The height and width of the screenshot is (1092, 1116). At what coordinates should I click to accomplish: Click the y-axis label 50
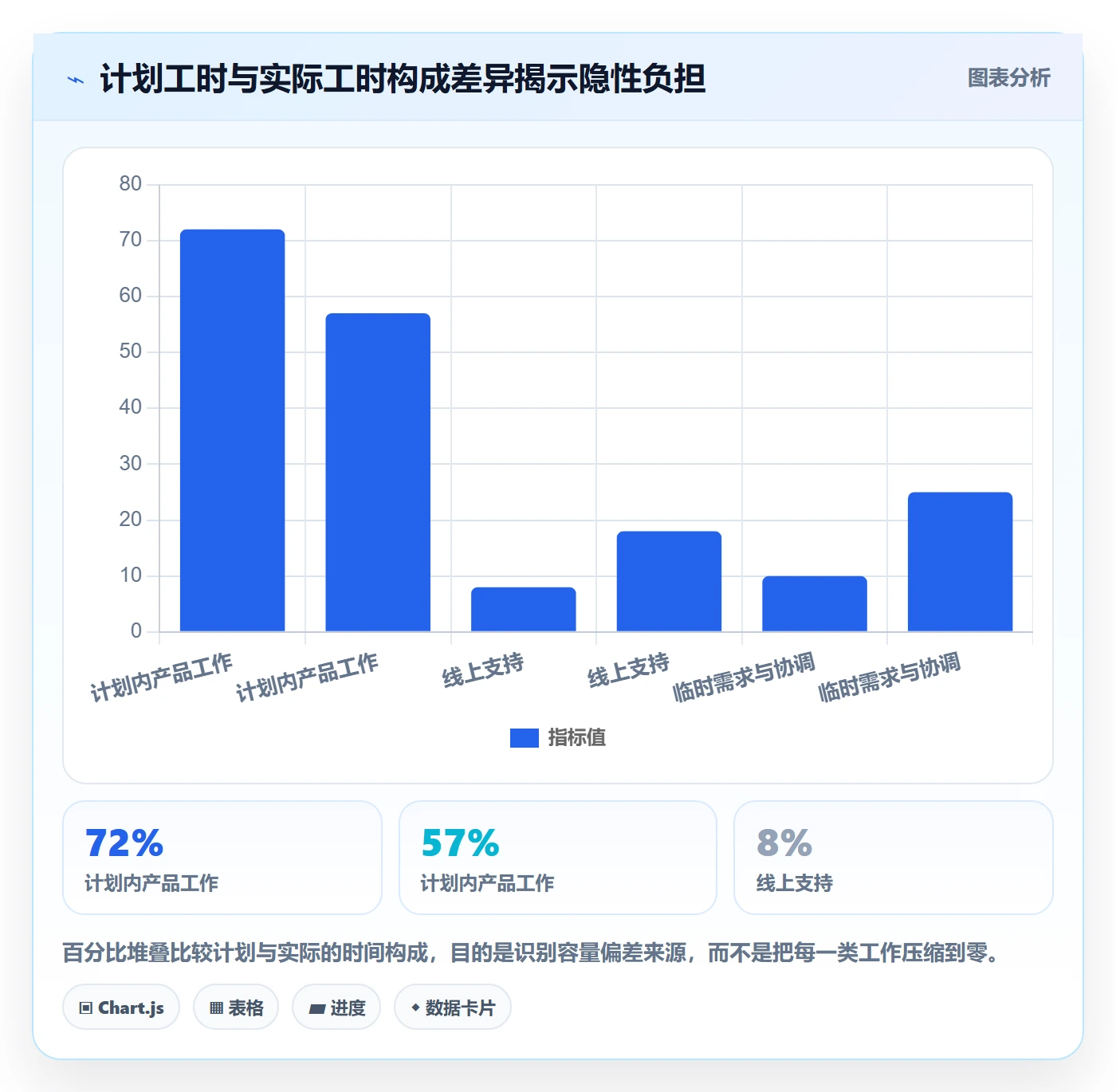[130, 352]
